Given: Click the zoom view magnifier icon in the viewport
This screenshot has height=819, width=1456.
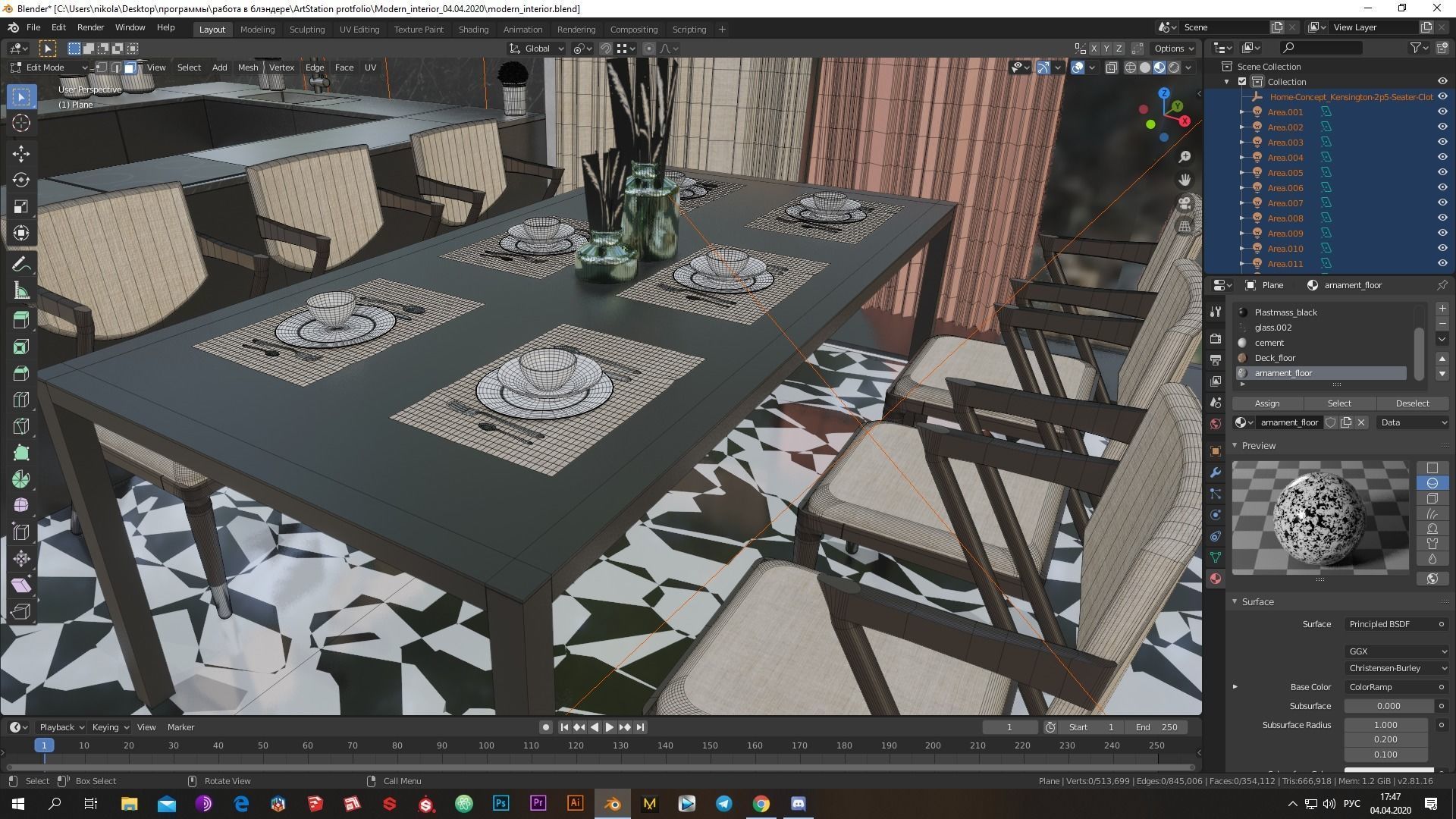Looking at the screenshot, I should tap(1185, 157).
